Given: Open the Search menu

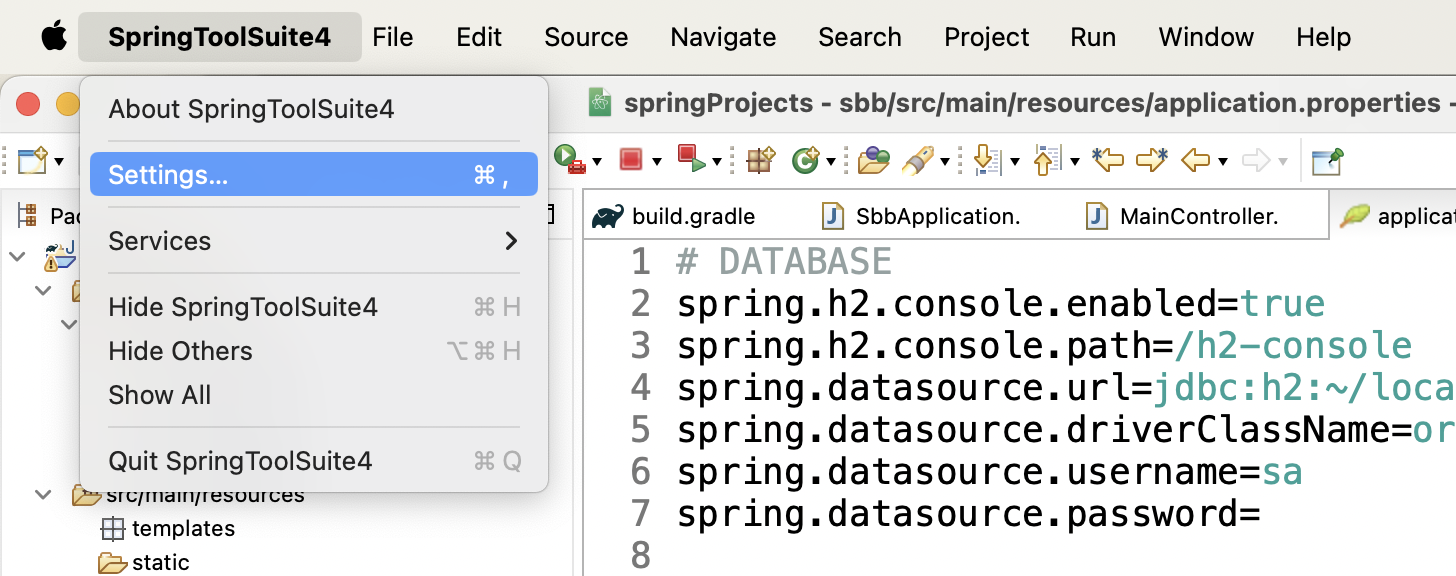Looking at the screenshot, I should (860, 37).
